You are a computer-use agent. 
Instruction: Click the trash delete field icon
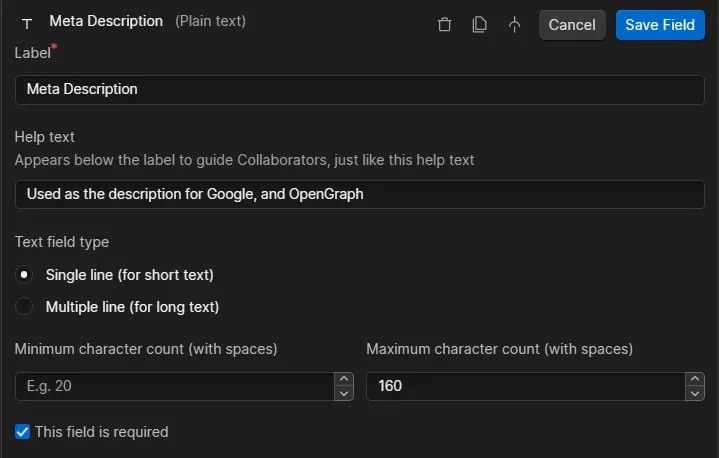[445, 25]
